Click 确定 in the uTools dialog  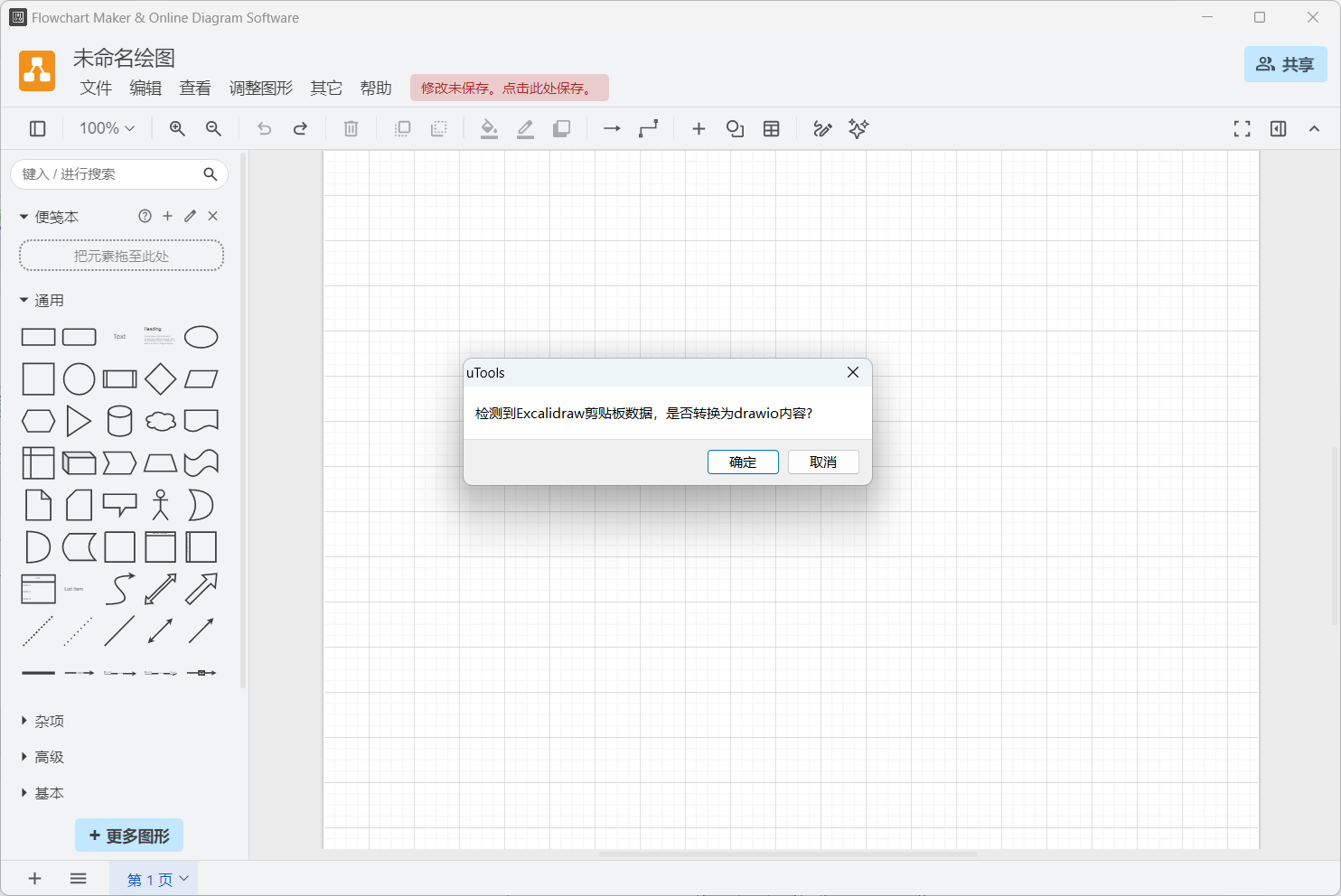click(743, 462)
